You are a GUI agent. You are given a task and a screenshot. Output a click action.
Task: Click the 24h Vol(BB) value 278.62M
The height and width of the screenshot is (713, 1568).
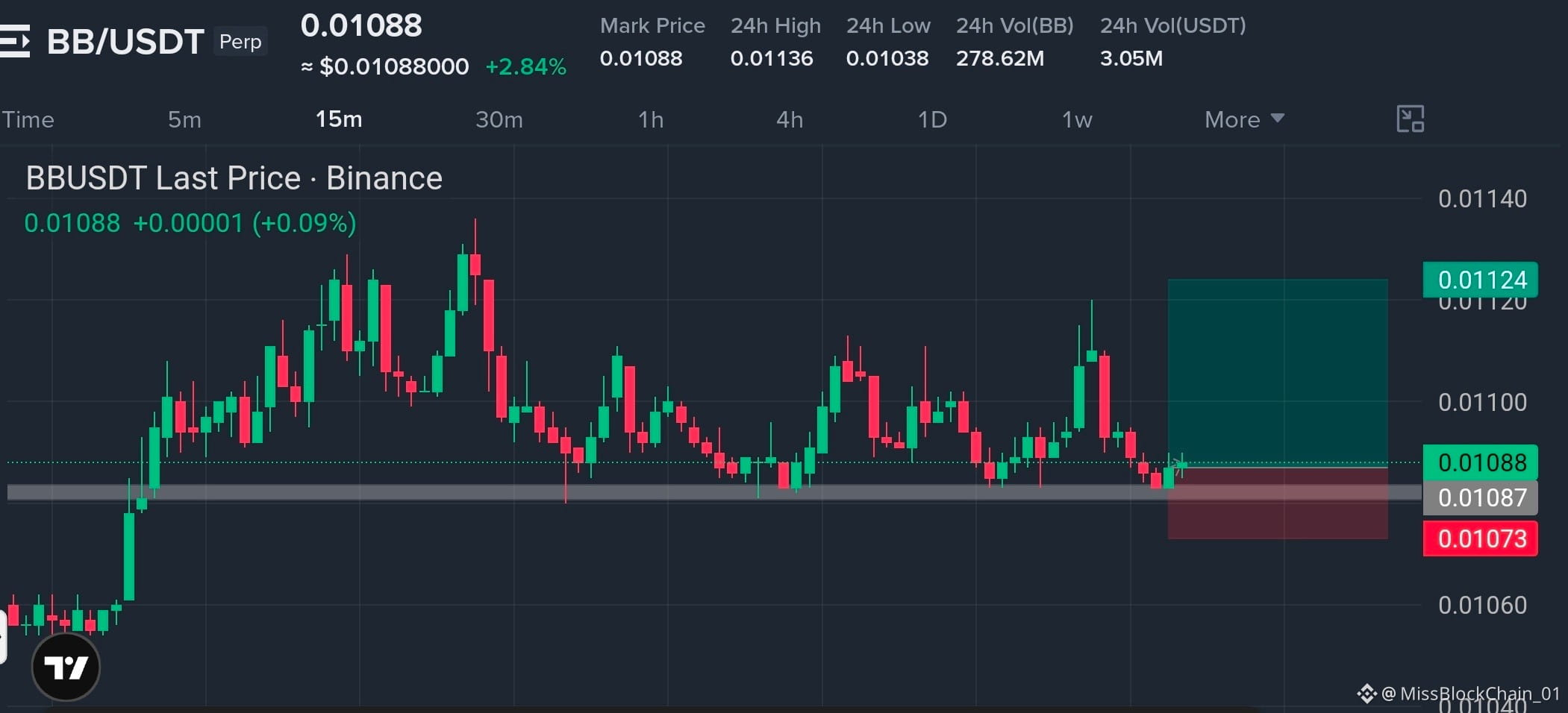point(1000,58)
